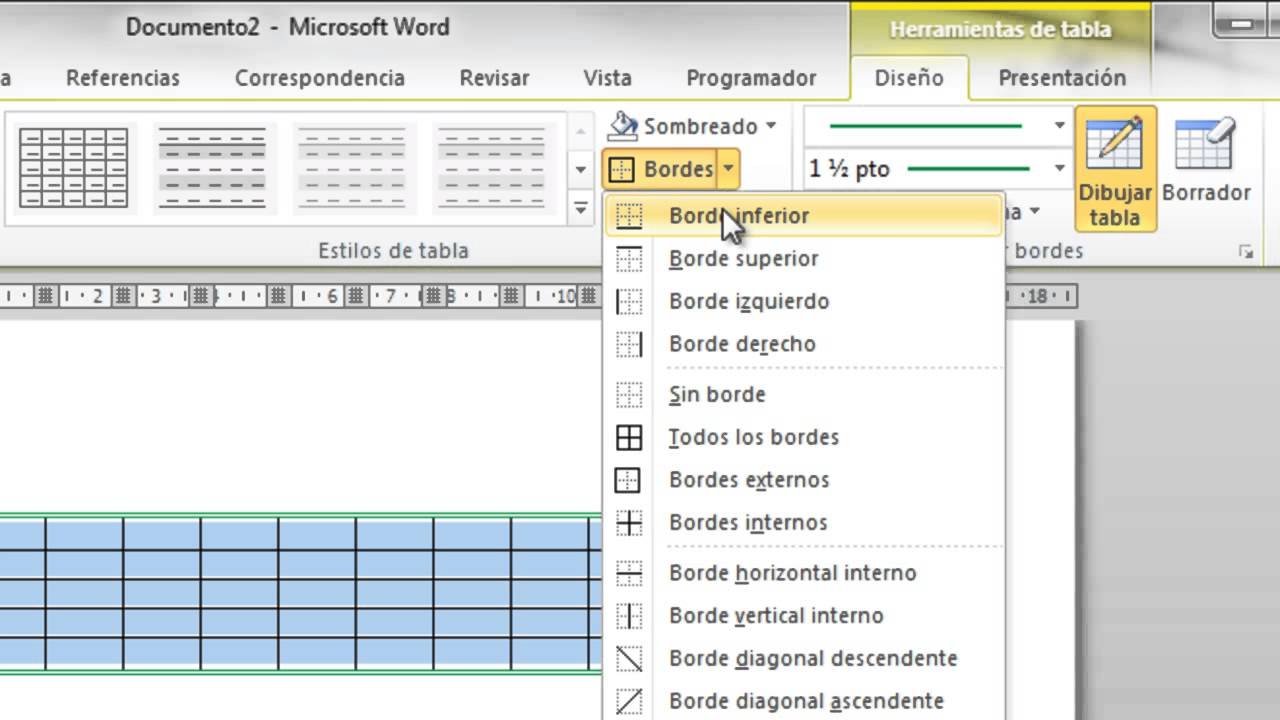The height and width of the screenshot is (720, 1280).
Task: Click the Borde diagonal ascendente icon
Action: pyautogui.click(x=629, y=701)
